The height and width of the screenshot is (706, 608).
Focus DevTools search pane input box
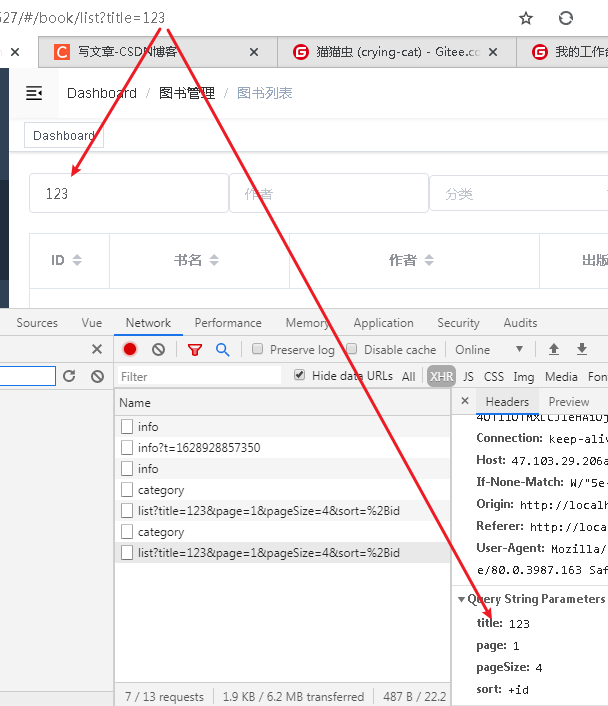click(27, 376)
